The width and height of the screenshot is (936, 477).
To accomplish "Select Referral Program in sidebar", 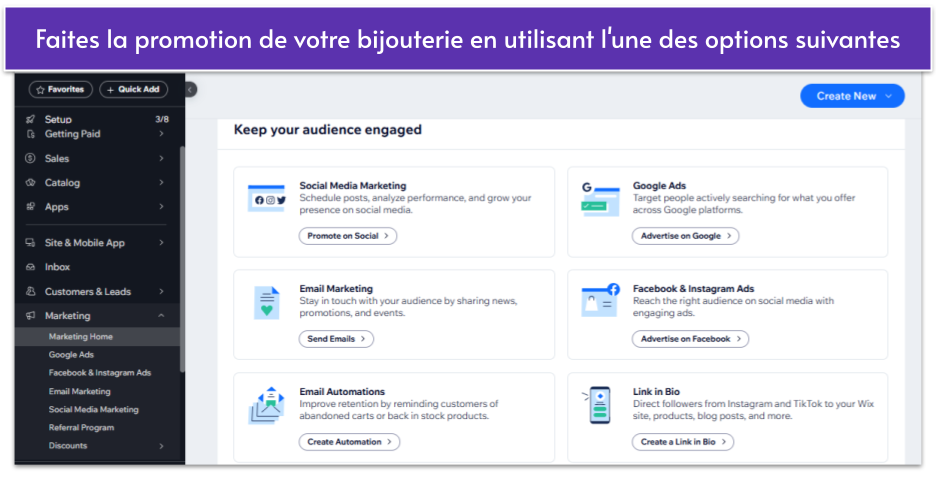I will 81,427.
